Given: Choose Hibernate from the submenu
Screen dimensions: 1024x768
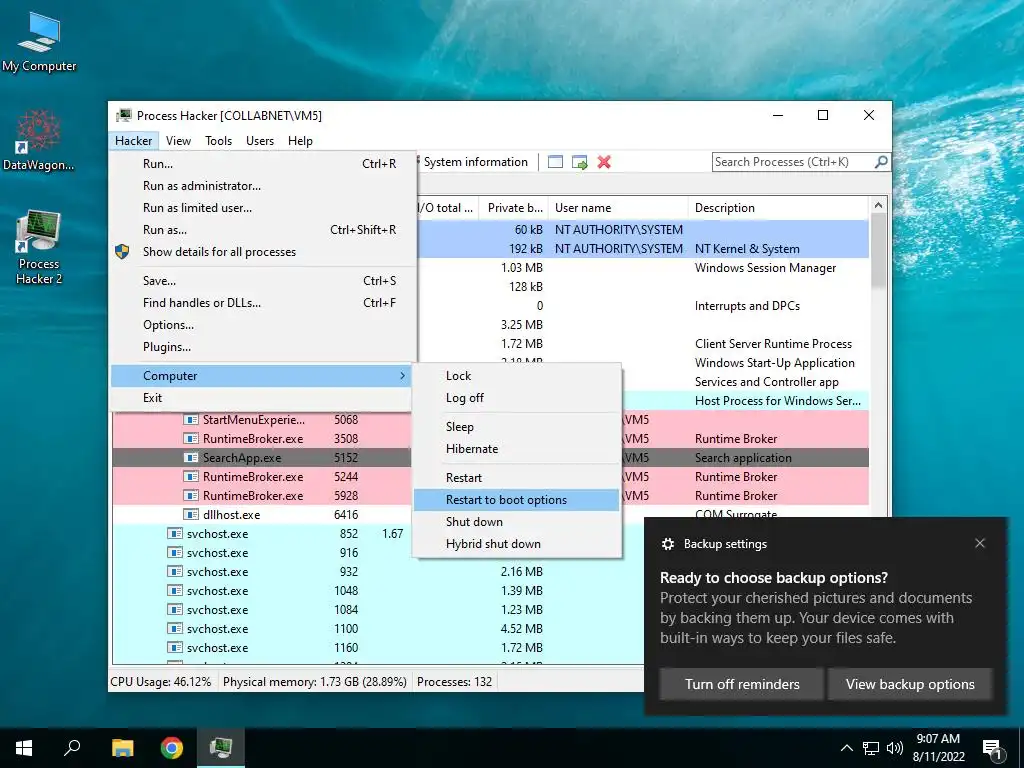Looking at the screenshot, I should [517, 449].
